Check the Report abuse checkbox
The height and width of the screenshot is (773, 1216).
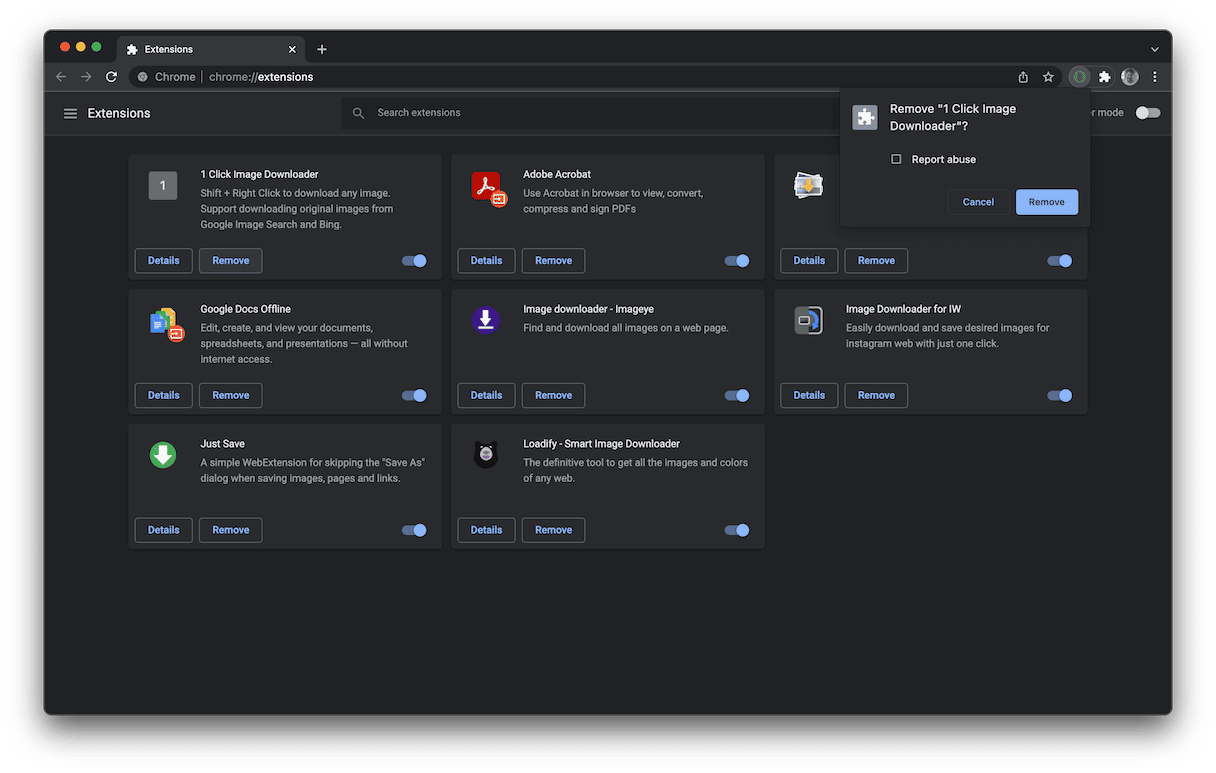click(896, 159)
